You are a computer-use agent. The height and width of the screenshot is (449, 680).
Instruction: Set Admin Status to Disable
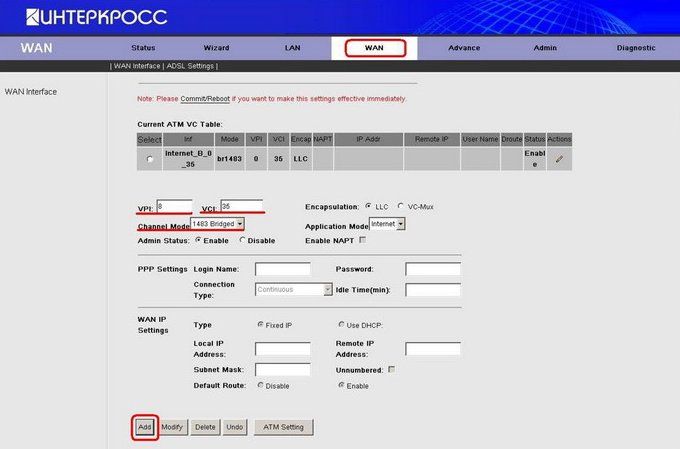pyautogui.click(x=242, y=240)
